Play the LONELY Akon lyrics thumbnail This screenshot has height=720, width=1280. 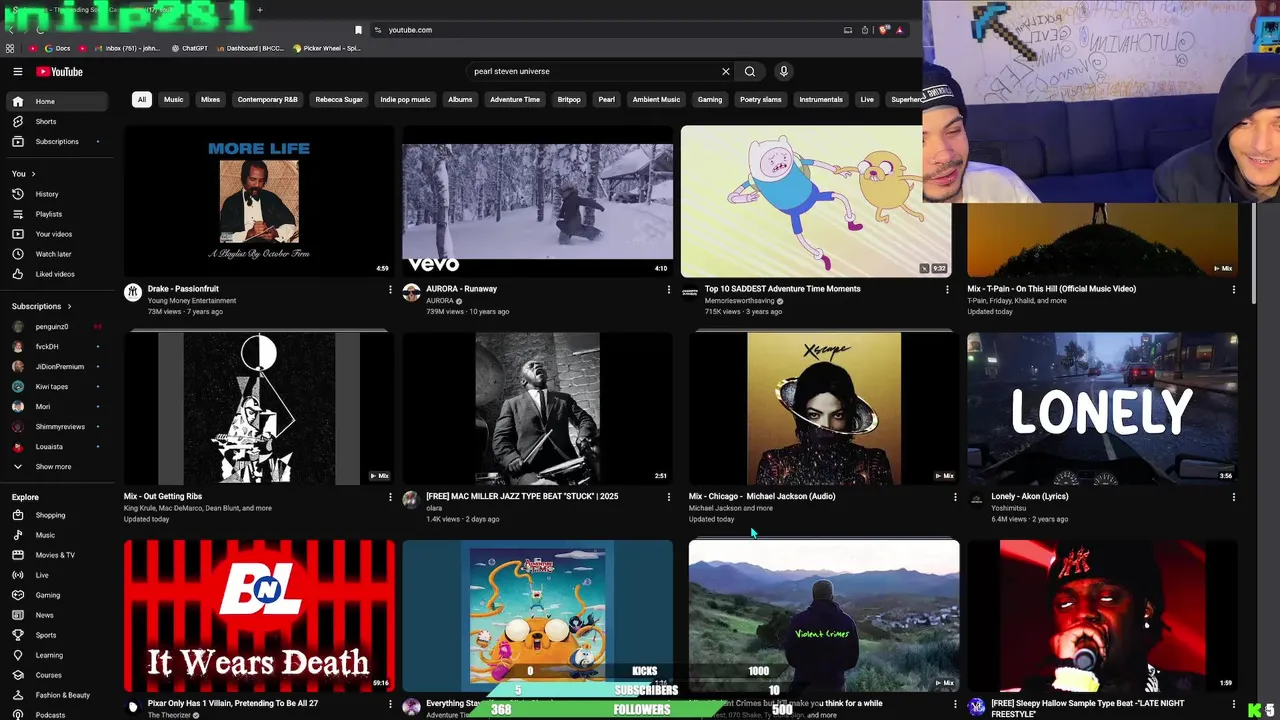pos(1102,409)
